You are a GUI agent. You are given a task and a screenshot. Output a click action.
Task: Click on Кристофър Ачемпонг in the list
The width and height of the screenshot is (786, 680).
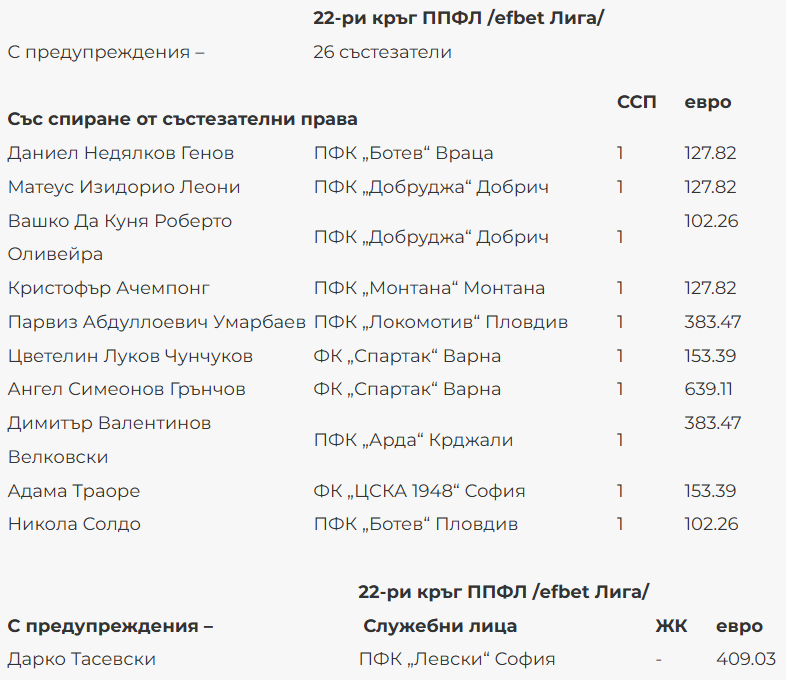[x=109, y=288]
